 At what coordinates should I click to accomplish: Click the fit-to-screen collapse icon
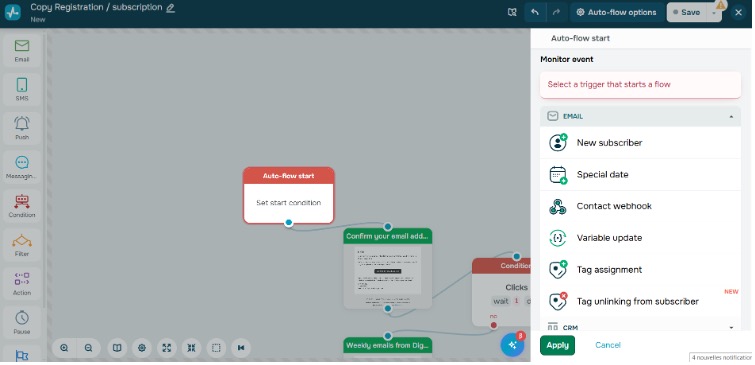191,348
